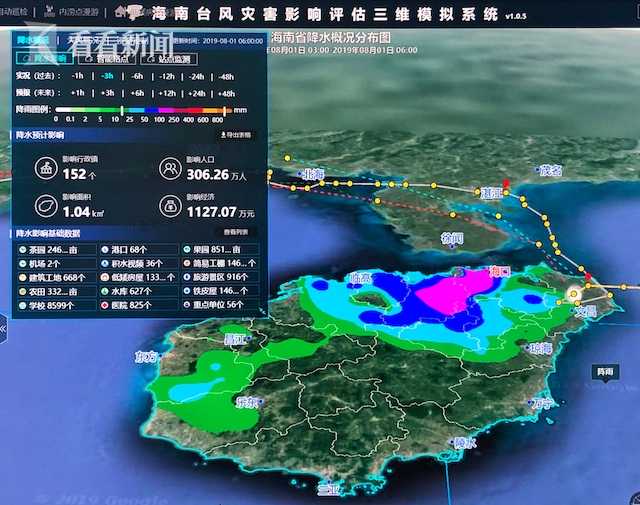Select the 水库 627个 data item
Image resolution: width=640 pixels, height=505 pixels.
[x=127, y=290]
